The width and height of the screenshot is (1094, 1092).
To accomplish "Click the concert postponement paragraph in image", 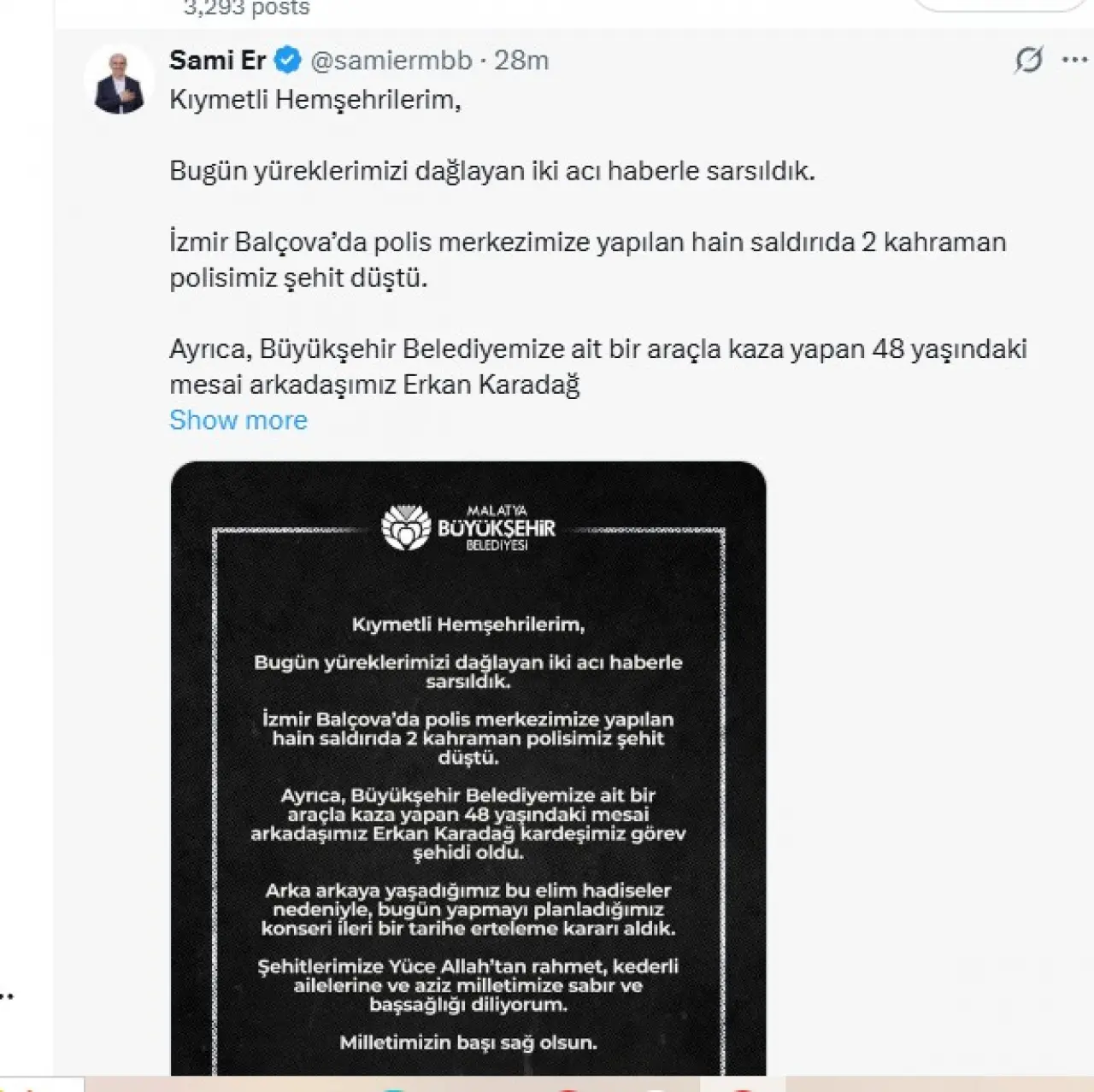I will 468,909.
